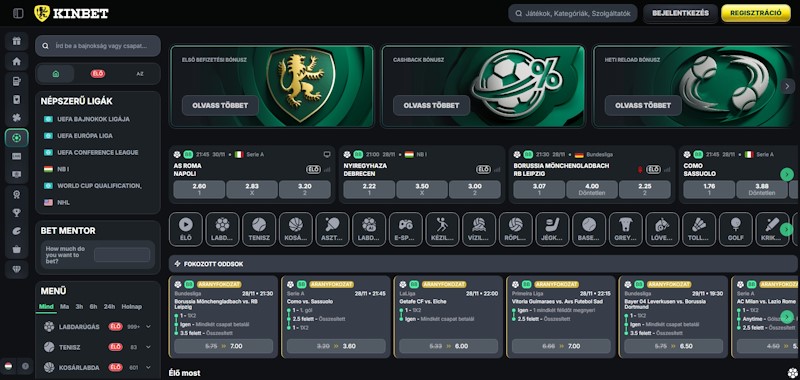
Task: Select the Toll... badminton tile
Action: point(699,230)
